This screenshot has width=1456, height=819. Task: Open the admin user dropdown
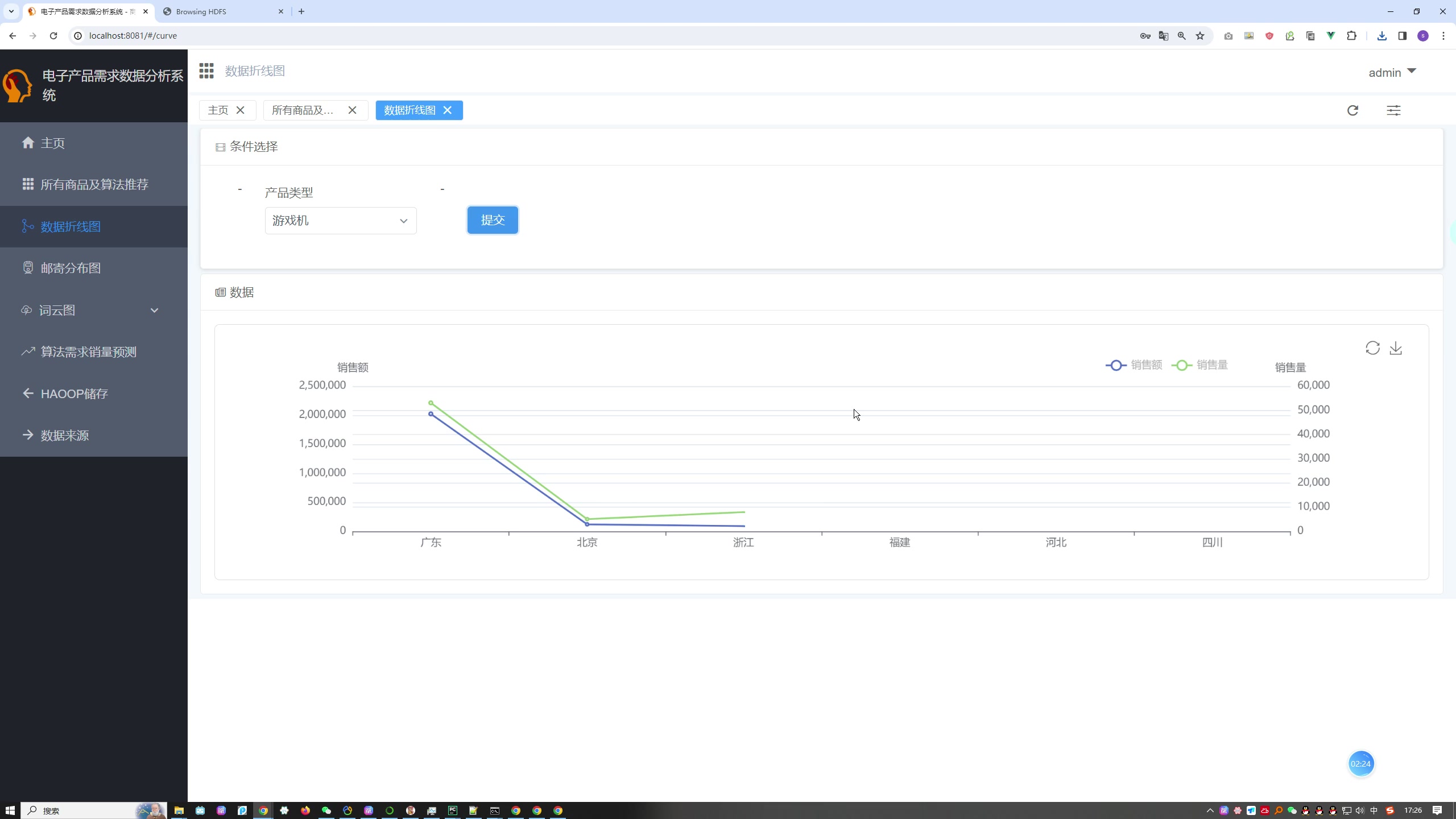click(x=1392, y=72)
